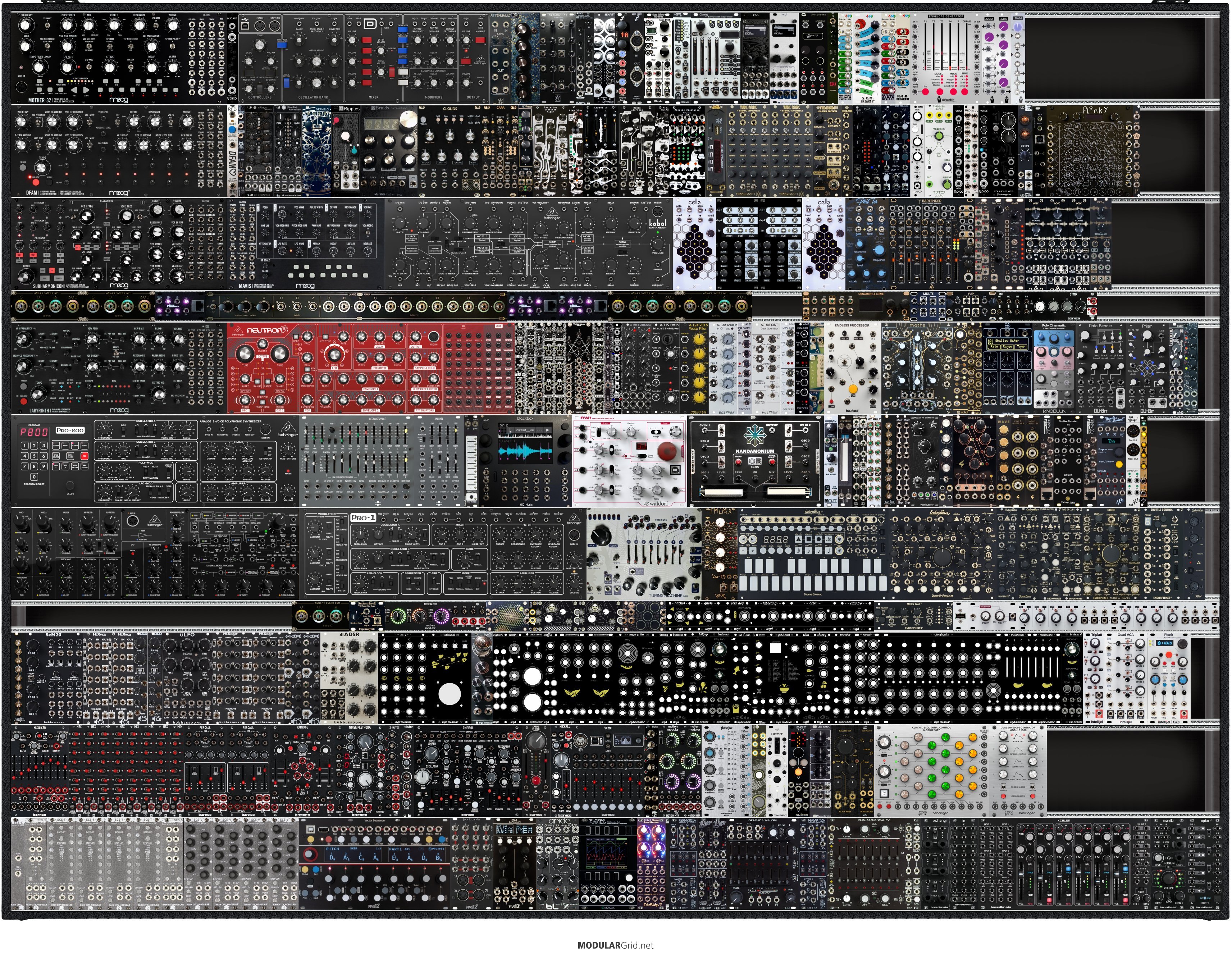Click the large red knob on Waldorf nw1

point(666,452)
